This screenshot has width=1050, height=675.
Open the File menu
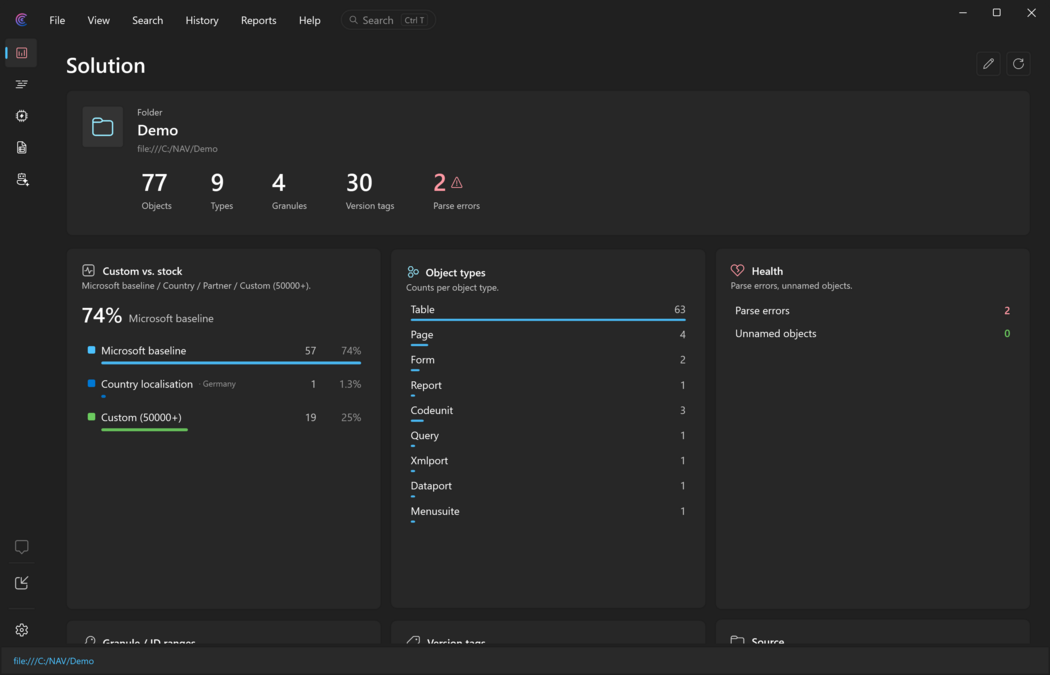57,20
